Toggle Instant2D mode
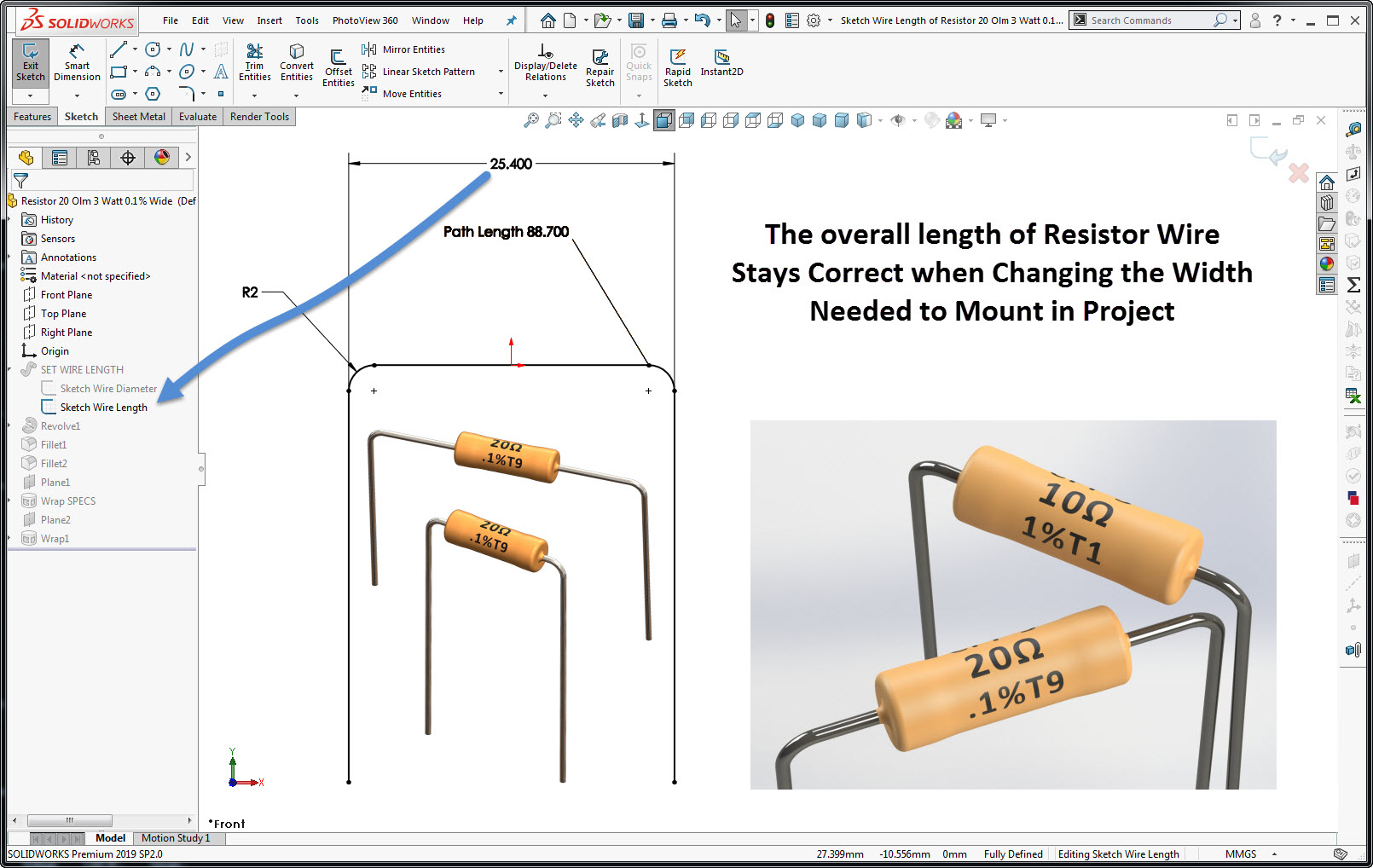This screenshot has height=868, width=1373. pos(721,63)
